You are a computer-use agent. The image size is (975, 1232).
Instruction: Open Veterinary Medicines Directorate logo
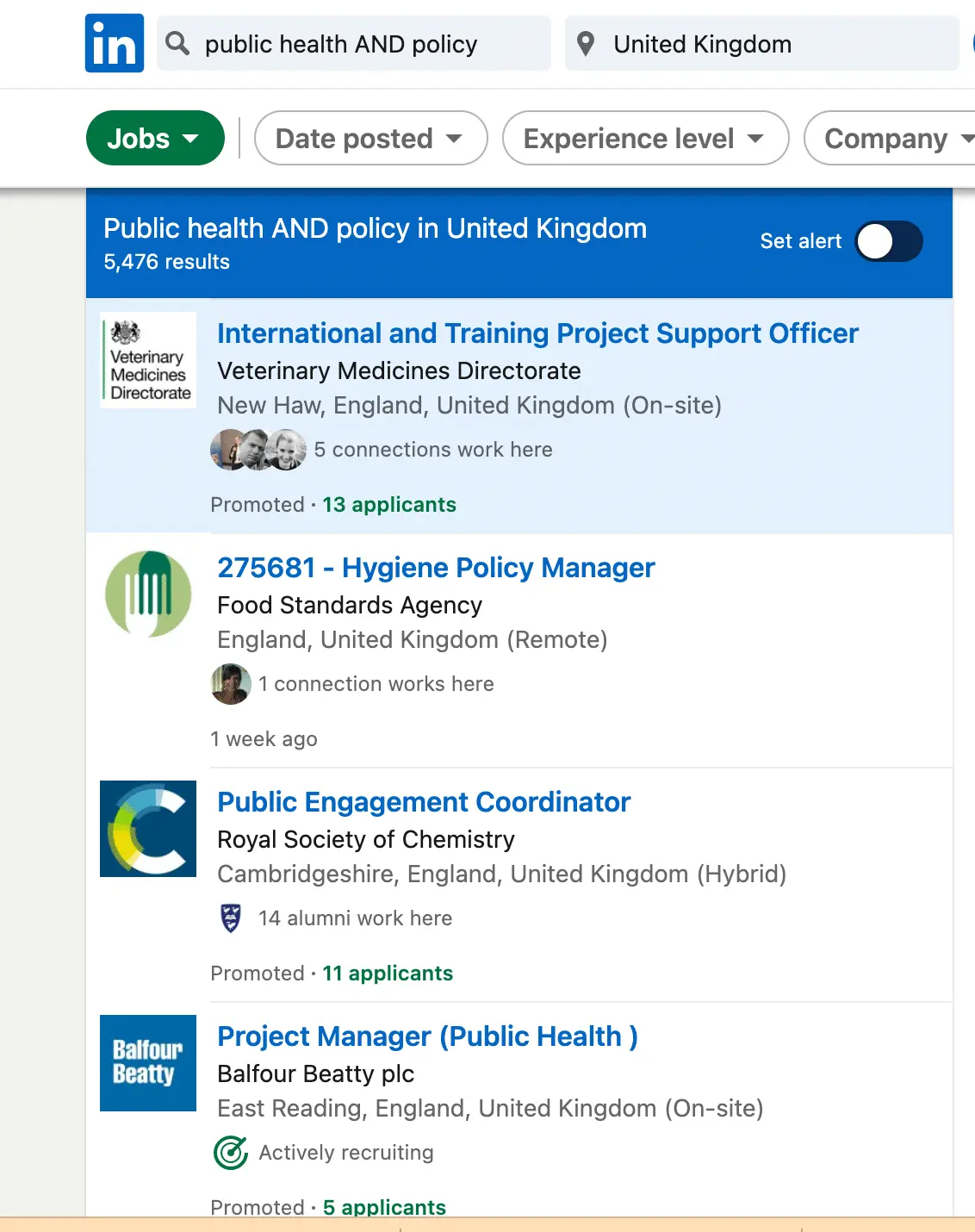[148, 360]
